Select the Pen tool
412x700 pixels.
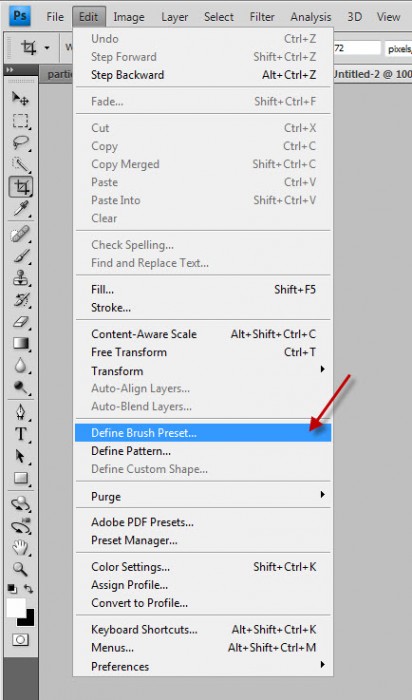(20, 412)
